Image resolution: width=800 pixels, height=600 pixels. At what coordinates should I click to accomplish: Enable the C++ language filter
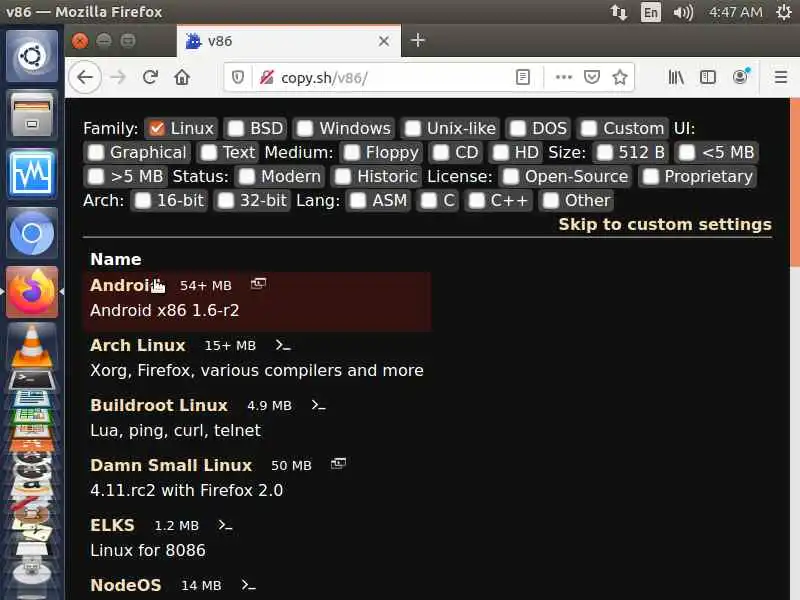click(477, 200)
